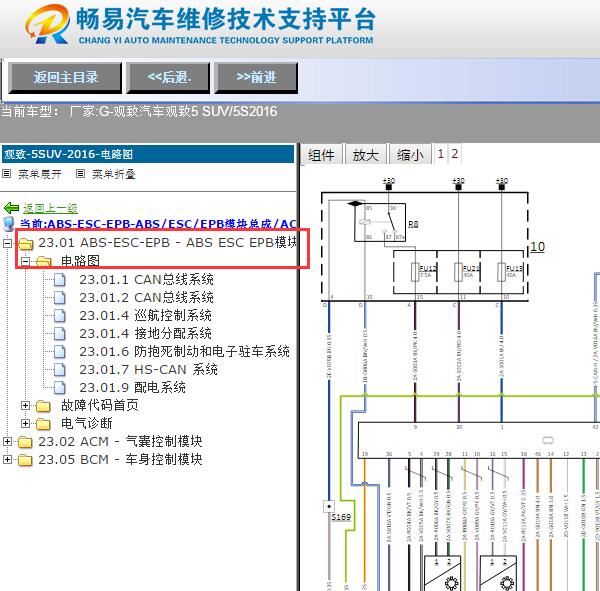The image size is (600, 591).
Task: Open 23.01.4 巡航控制系统
Action: point(145,315)
